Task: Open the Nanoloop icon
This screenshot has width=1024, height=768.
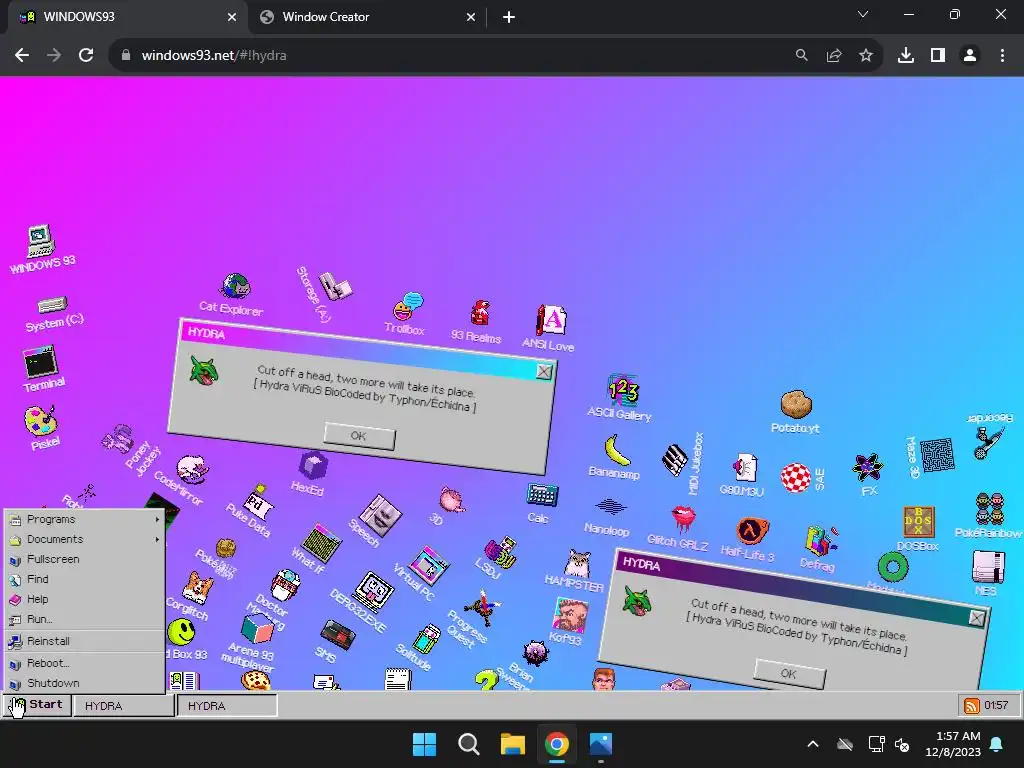Action: (611, 506)
